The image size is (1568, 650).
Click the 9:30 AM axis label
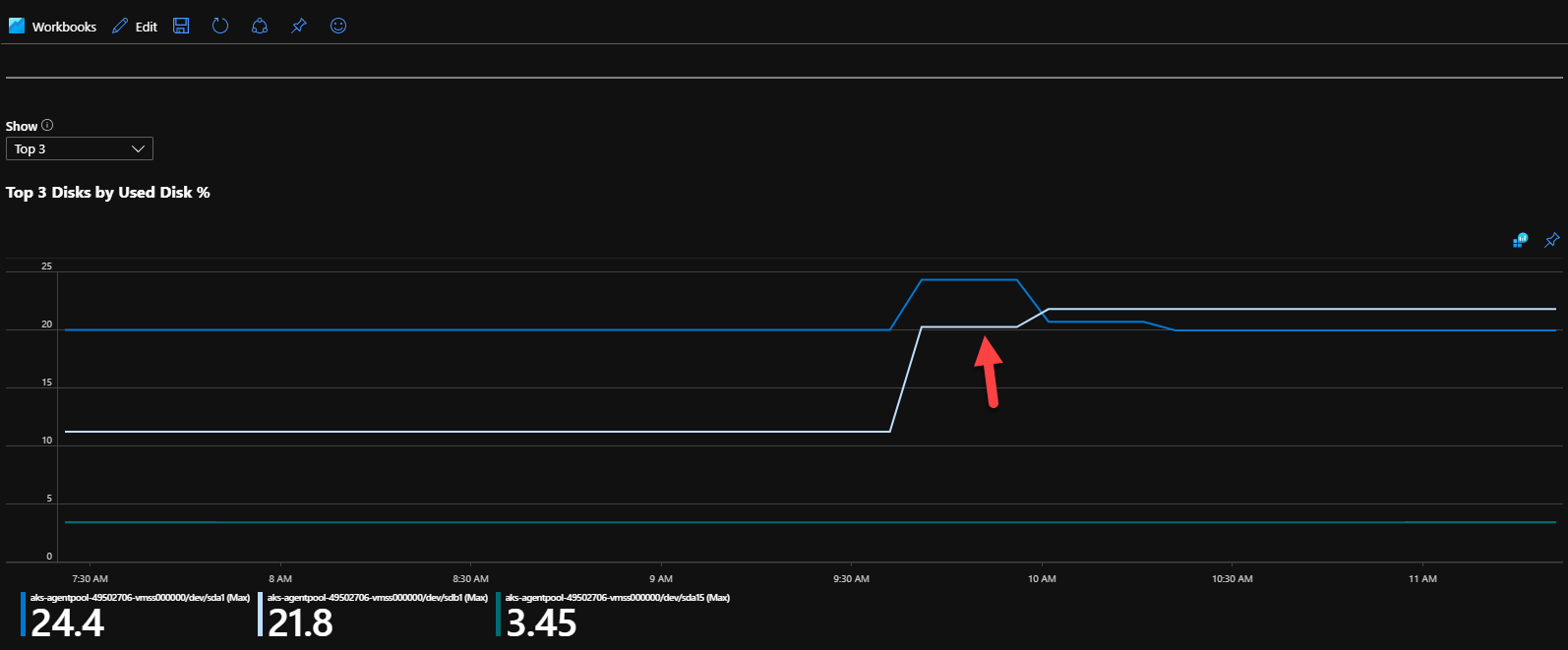click(851, 578)
